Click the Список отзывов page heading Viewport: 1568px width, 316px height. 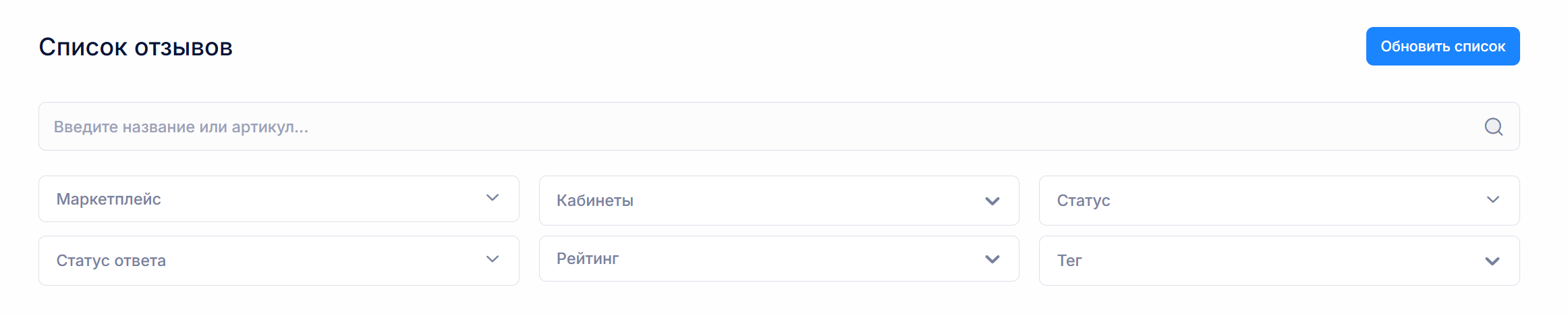click(136, 47)
